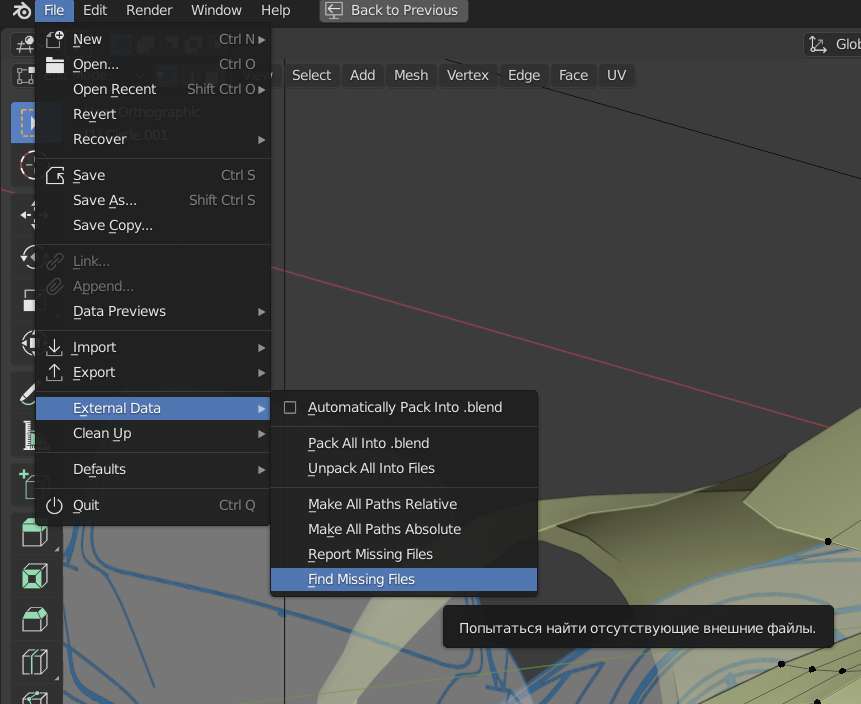Click the New file icon

point(55,40)
